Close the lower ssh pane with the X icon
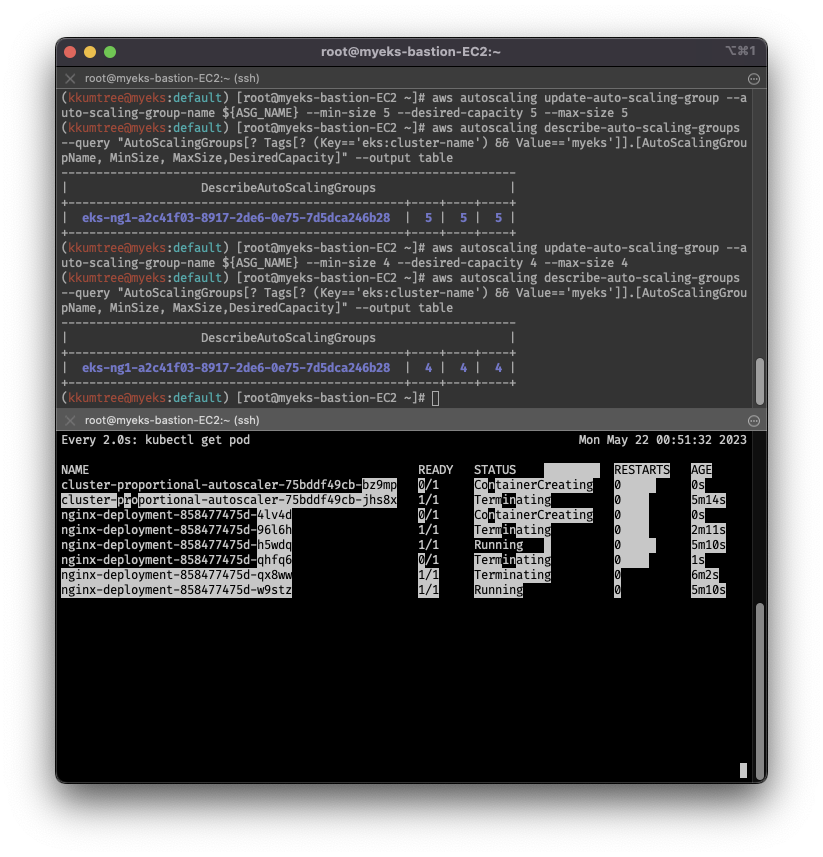This screenshot has width=823, height=857. pyautogui.click(x=70, y=420)
